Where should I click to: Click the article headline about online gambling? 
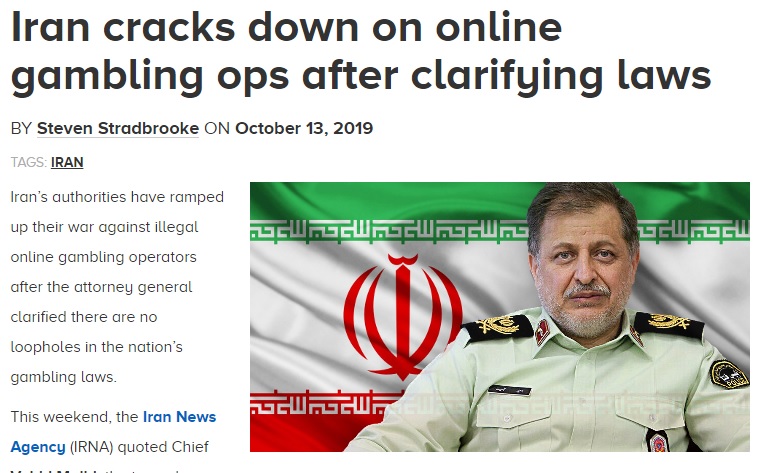point(361,51)
